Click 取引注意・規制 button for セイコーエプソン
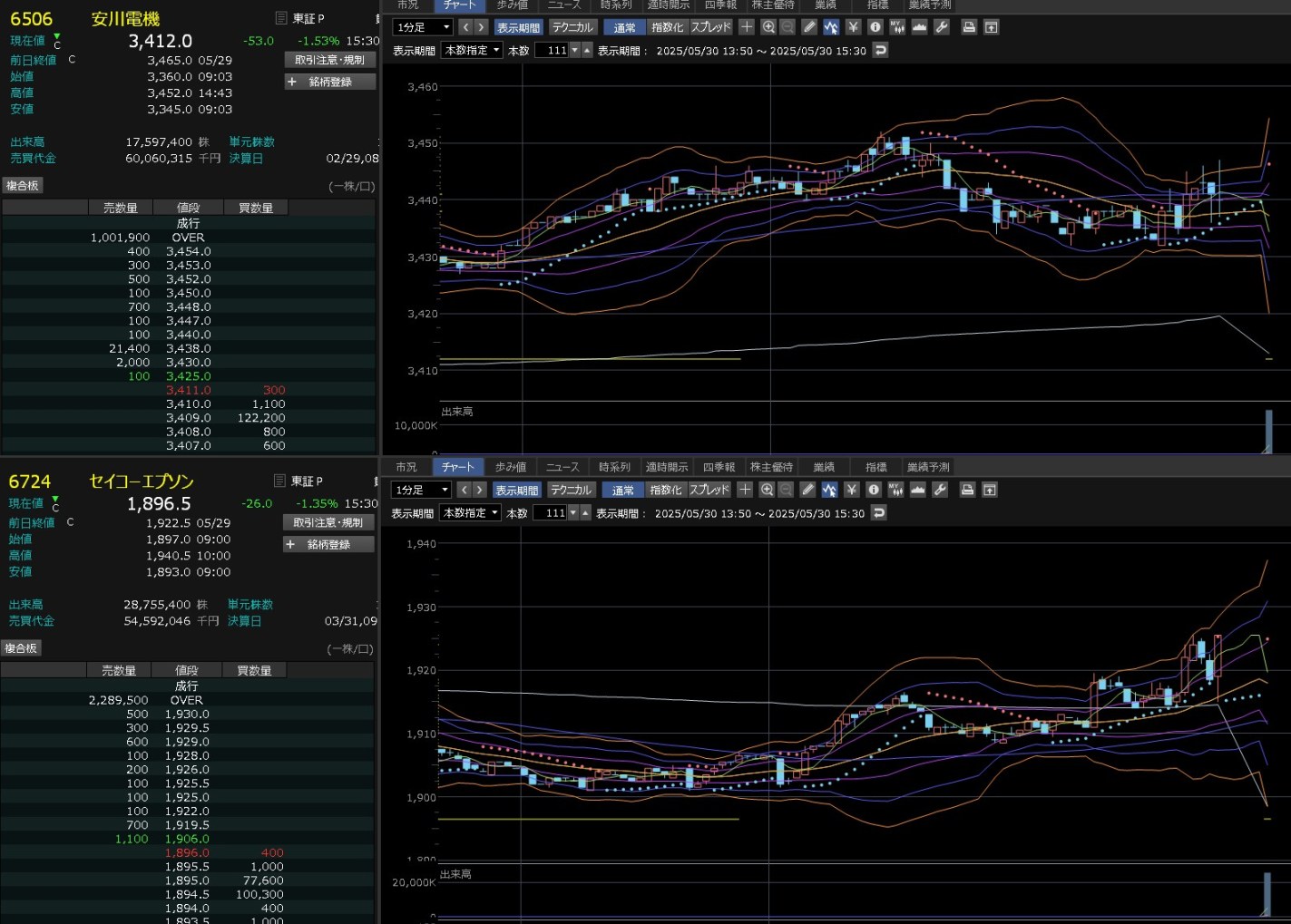This screenshot has width=1291, height=924. click(328, 522)
